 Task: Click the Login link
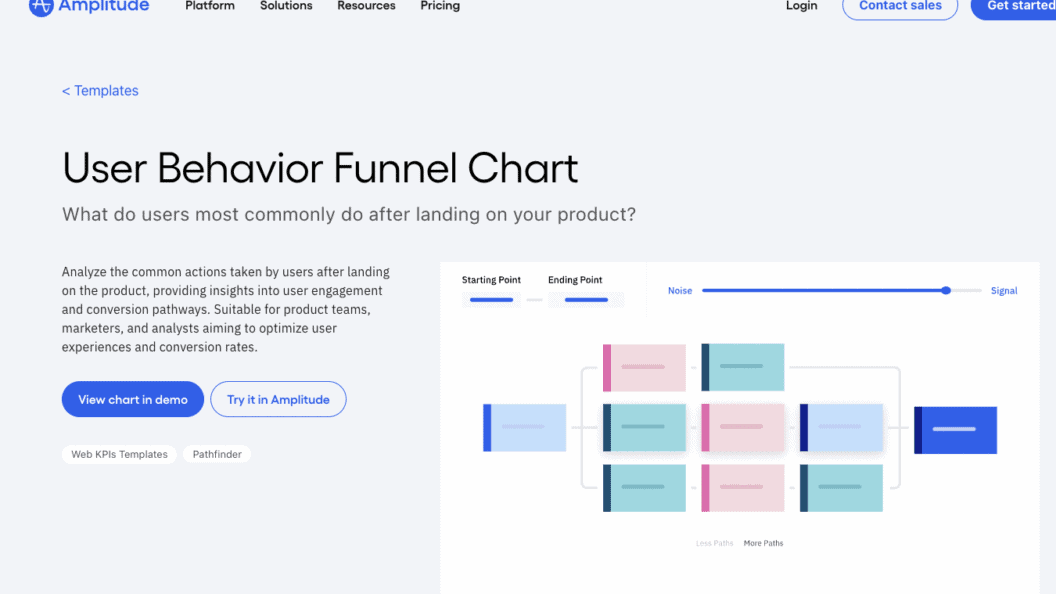(801, 6)
